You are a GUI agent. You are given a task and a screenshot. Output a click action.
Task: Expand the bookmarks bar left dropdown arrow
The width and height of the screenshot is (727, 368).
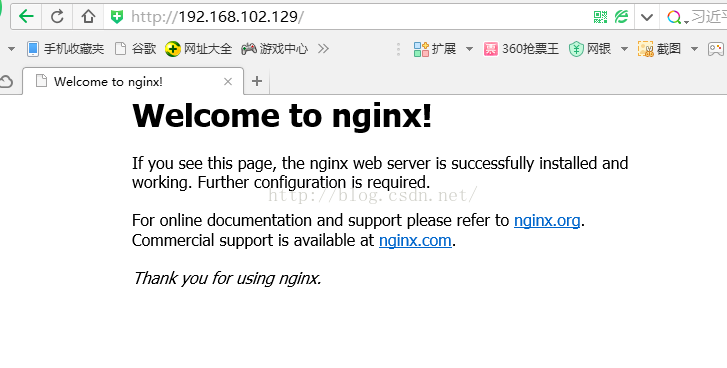[x=11, y=49]
